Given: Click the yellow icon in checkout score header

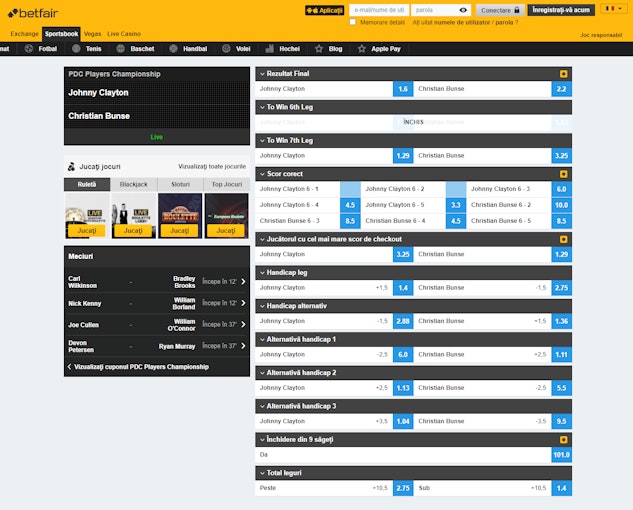Looking at the screenshot, I should click(564, 239).
